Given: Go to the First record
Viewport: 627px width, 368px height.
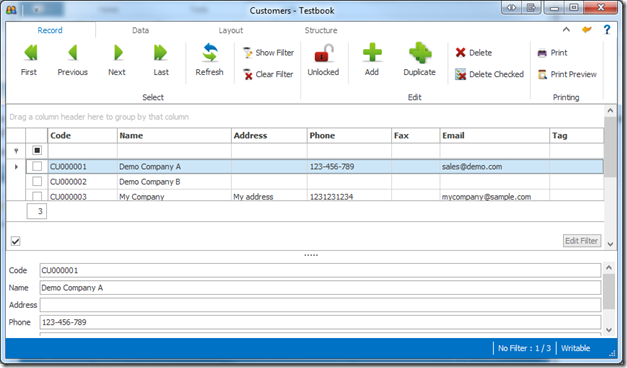Looking at the screenshot, I should coord(29,60).
